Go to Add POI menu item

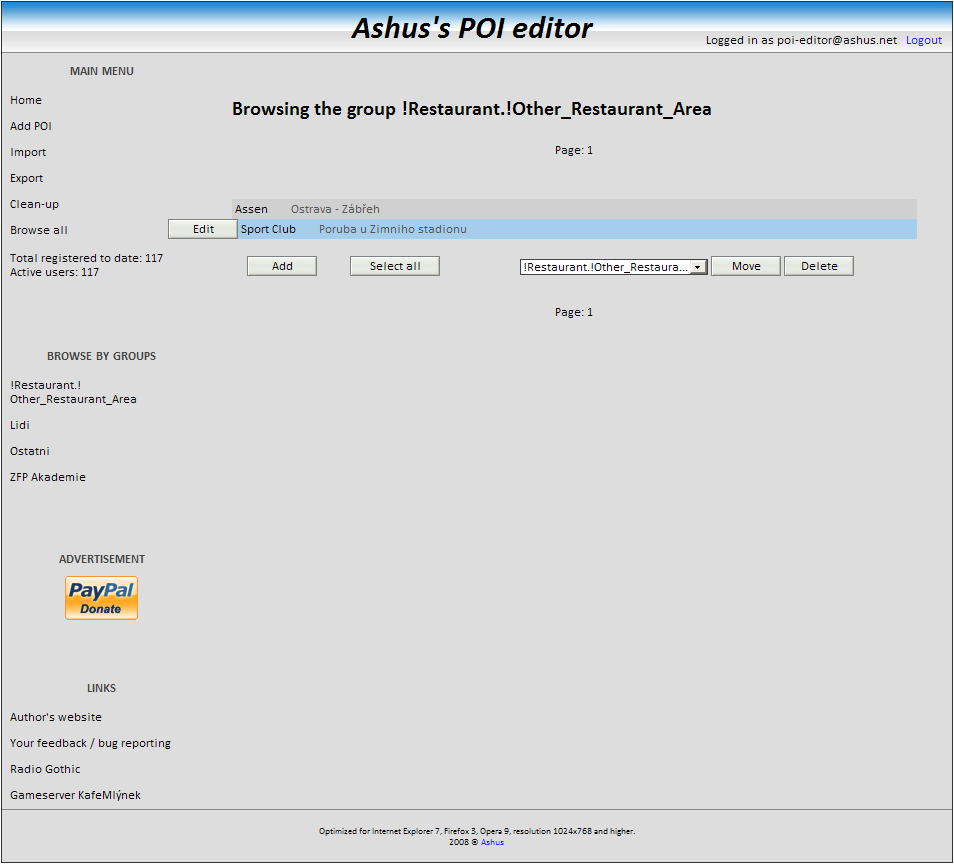point(31,126)
